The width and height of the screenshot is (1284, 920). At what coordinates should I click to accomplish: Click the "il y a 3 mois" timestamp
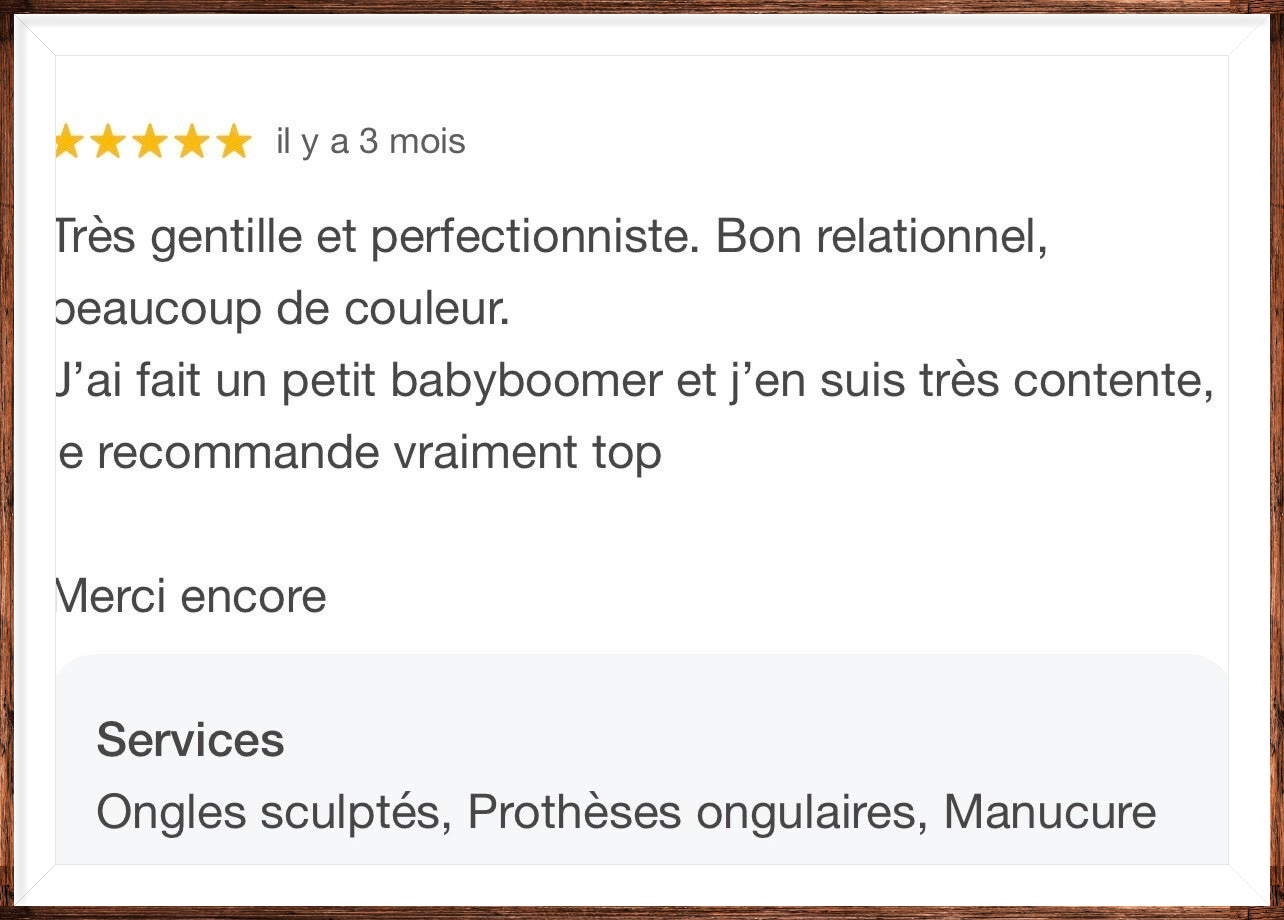[370, 142]
